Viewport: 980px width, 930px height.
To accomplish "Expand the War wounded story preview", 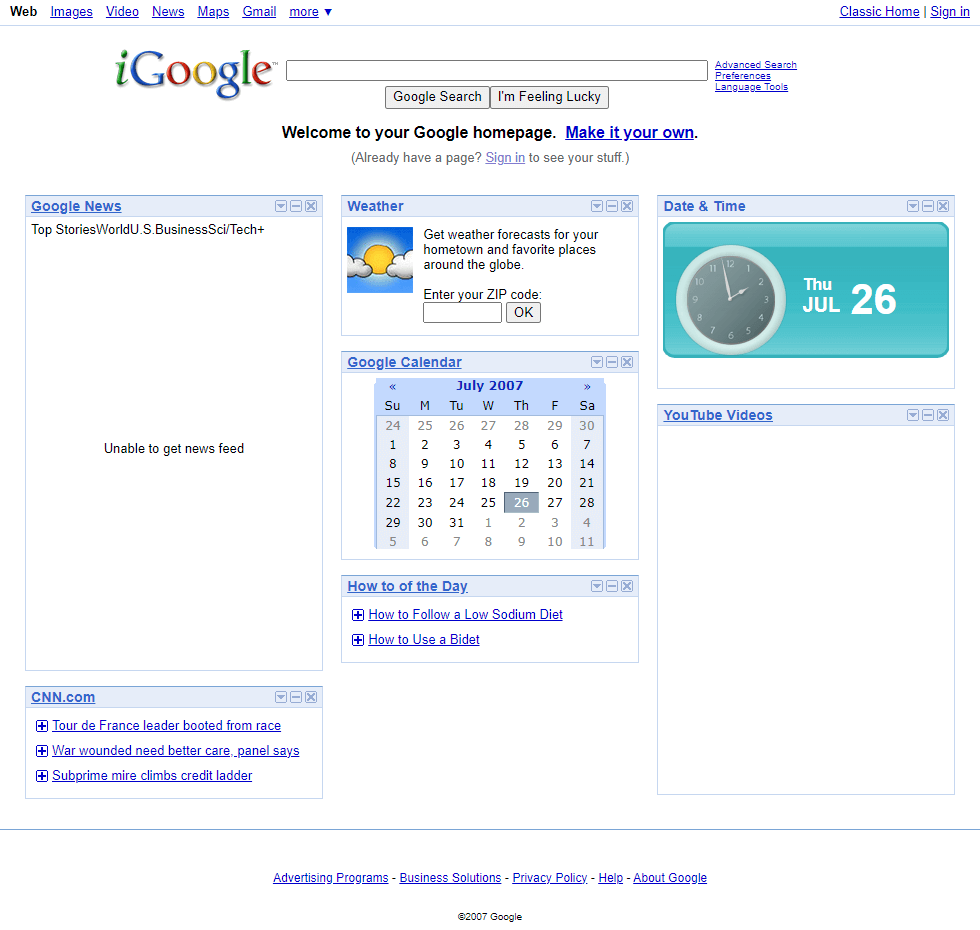I will pos(42,751).
